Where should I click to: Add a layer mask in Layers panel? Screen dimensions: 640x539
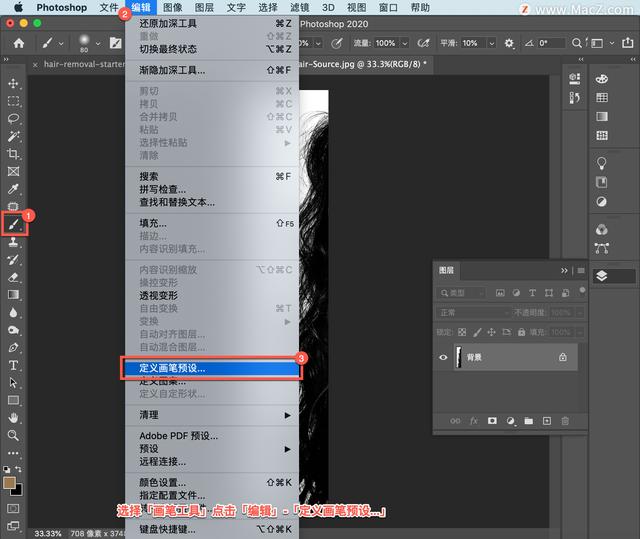[x=492, y=421]
